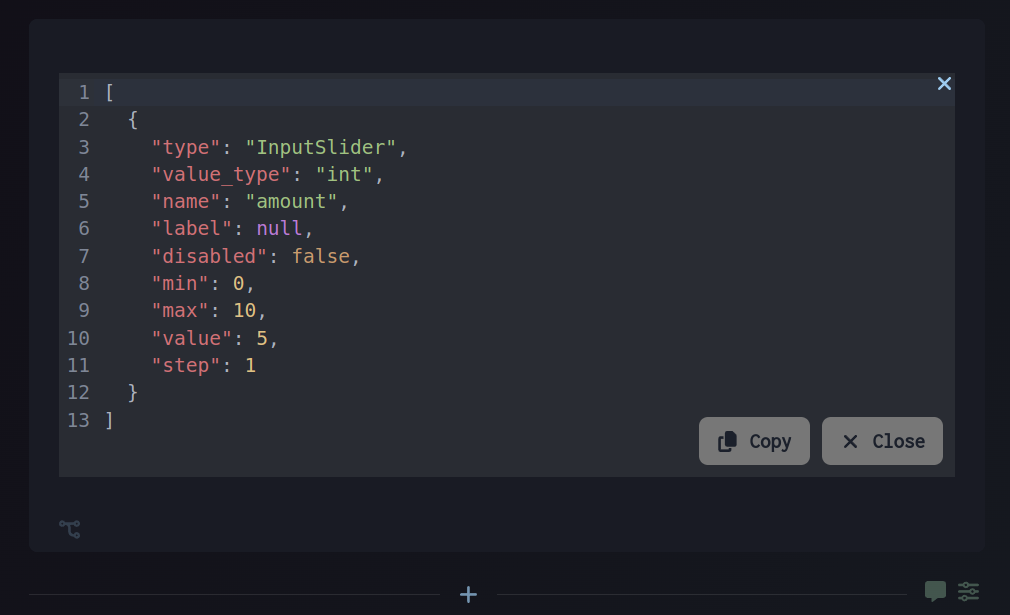Image resolution: width=1010 pixels, height=615 pixels.
Task: Dismiss the JSON viewer with the top X icon
Action: (x=944, y=84)
